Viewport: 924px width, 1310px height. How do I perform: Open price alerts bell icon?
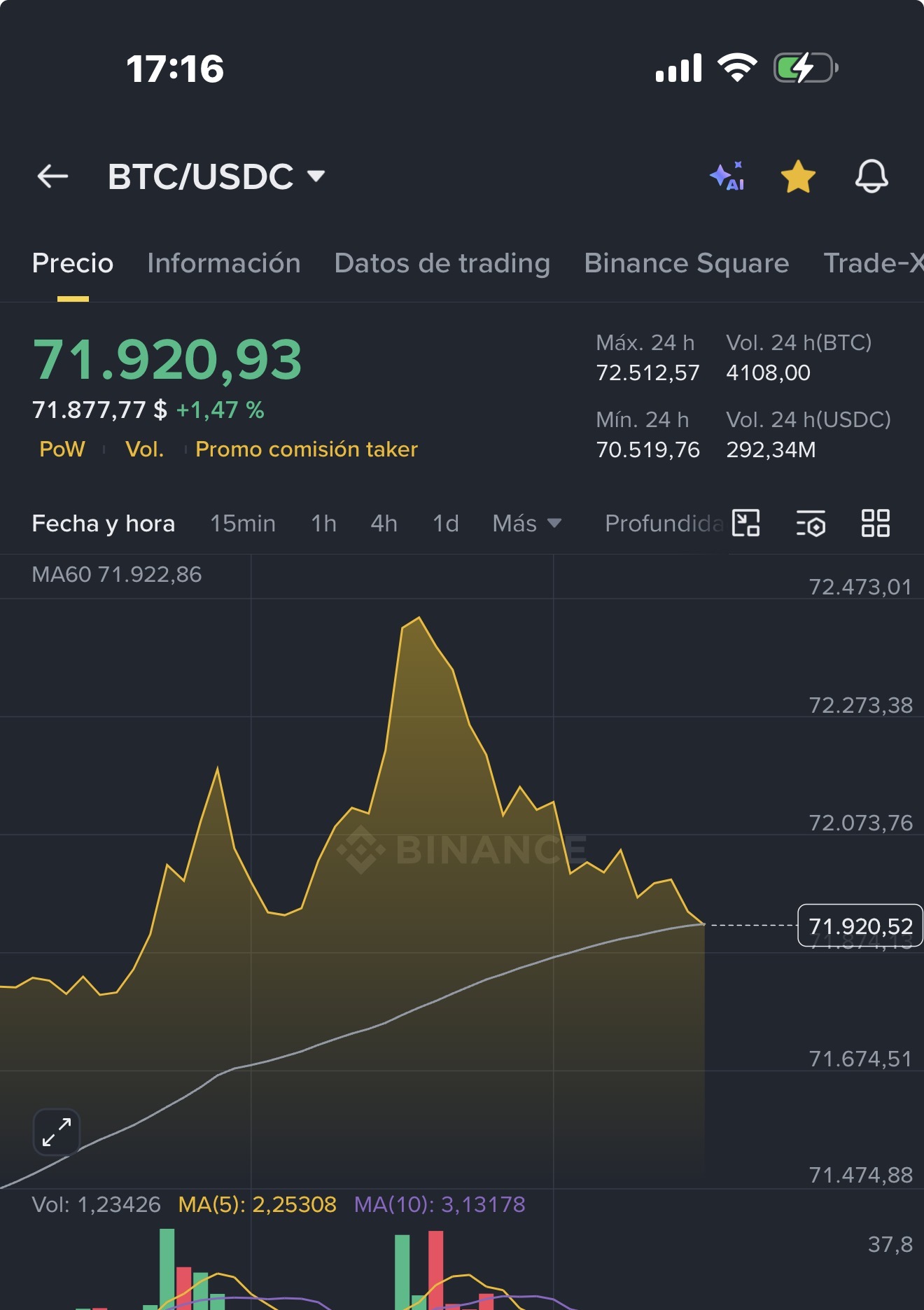[871, 176]
